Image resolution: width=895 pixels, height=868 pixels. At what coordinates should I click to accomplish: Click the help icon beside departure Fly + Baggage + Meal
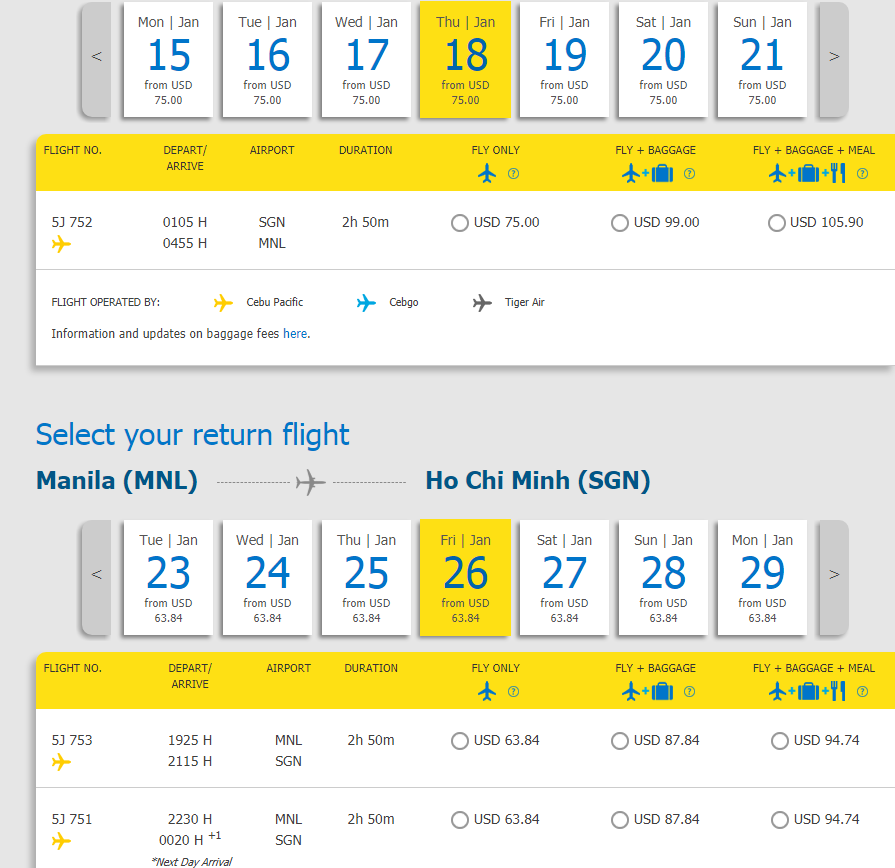[x=862, y=174]
